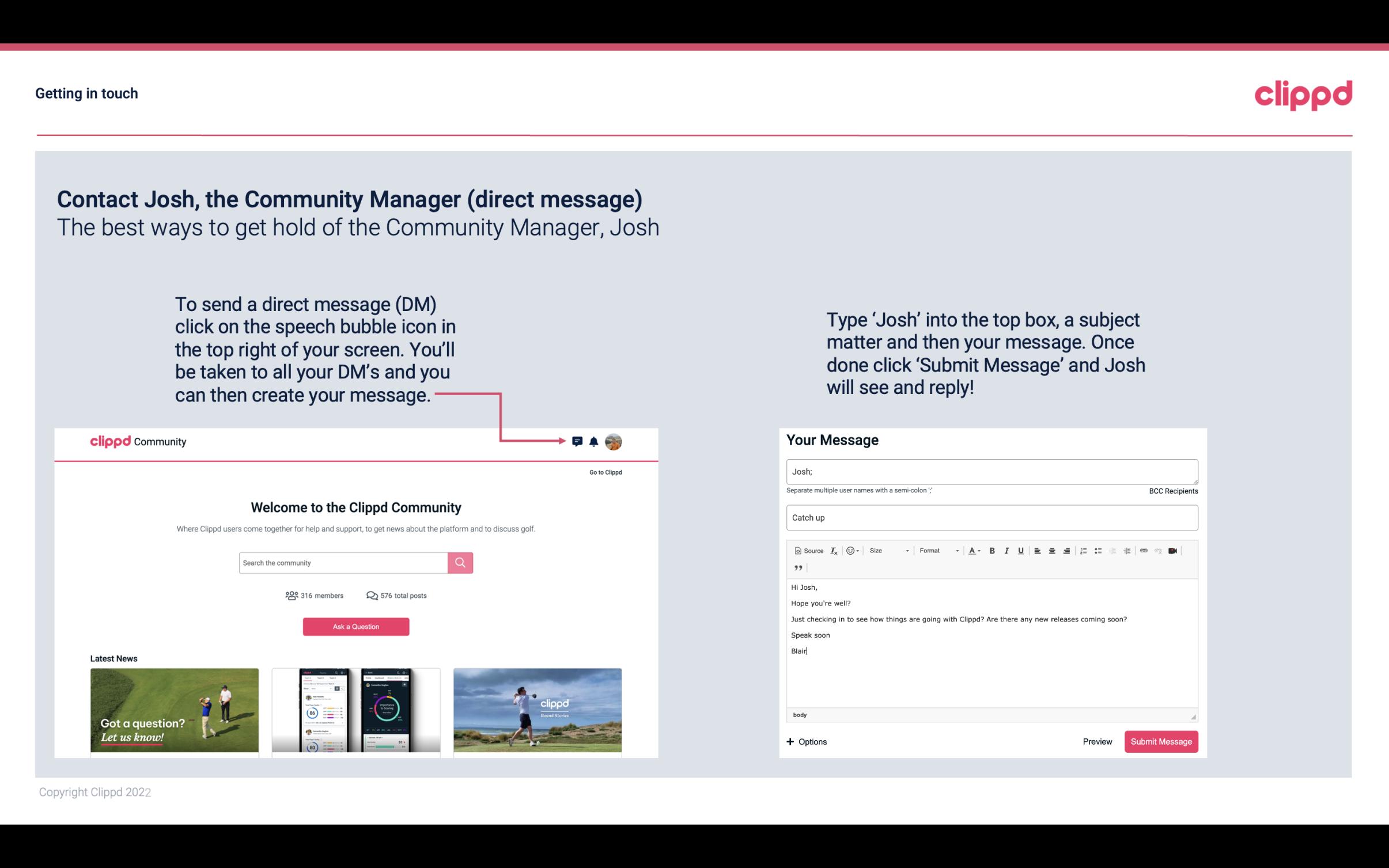Screen dimensions: 1389x868
Task: Click the Italic formatting button in editor
Action: click(1008, 550)
